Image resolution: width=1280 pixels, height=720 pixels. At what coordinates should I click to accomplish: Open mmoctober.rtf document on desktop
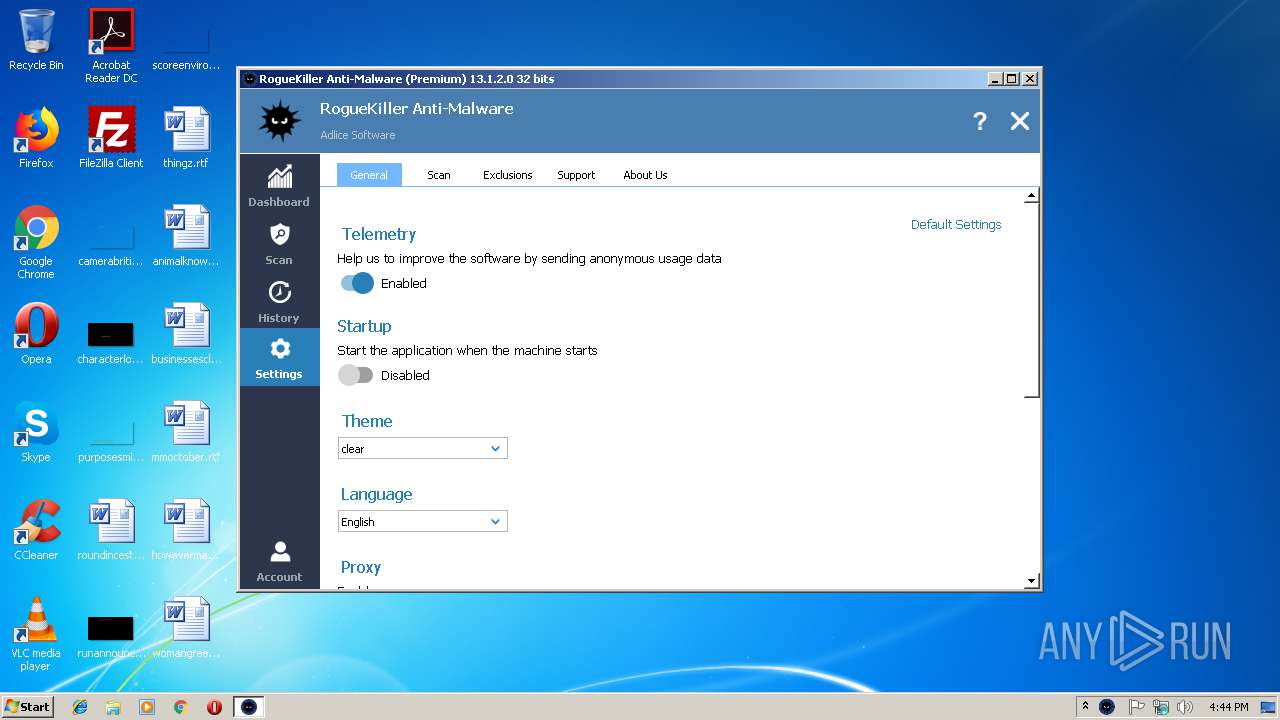pyautogui.click(x=186, y=432)
